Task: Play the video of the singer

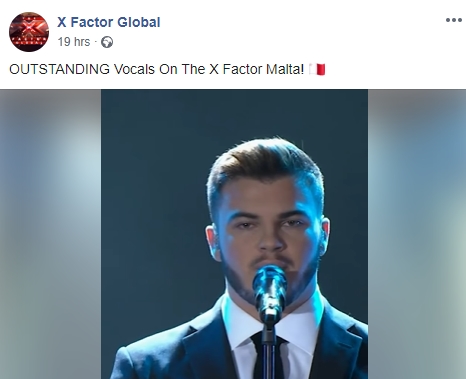Action: (x=234, y=234)
